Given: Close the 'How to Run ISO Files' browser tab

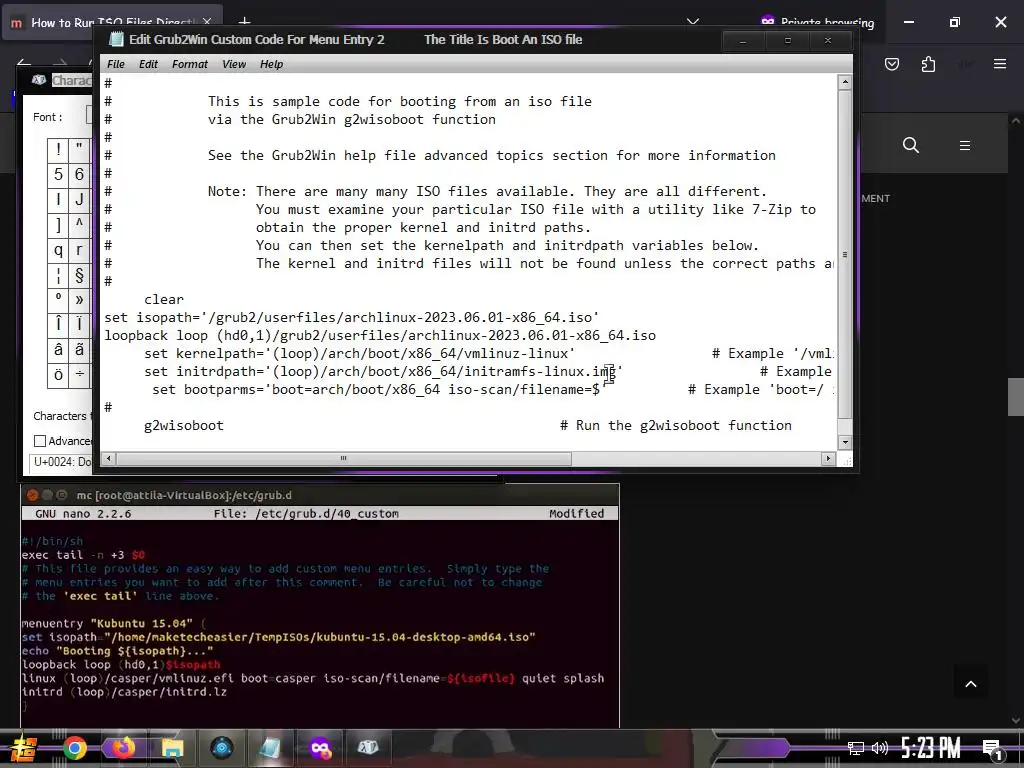Looking at the screenshot, I should [207, 22].
